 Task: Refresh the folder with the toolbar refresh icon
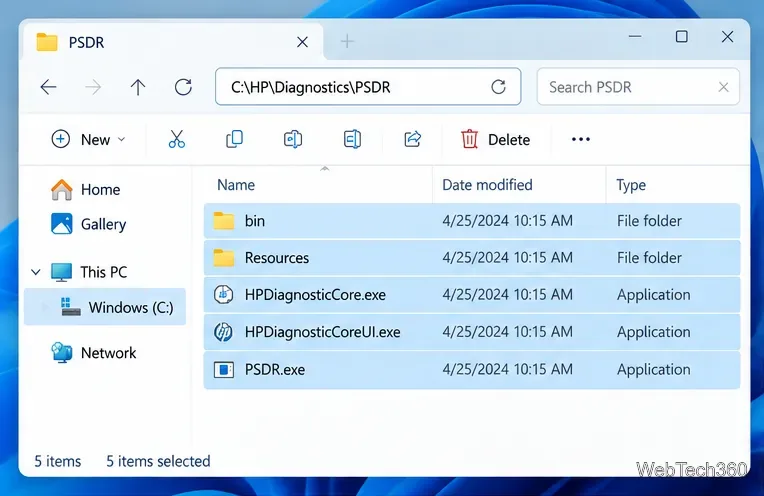pyautogui.click(x=183, y=87)
